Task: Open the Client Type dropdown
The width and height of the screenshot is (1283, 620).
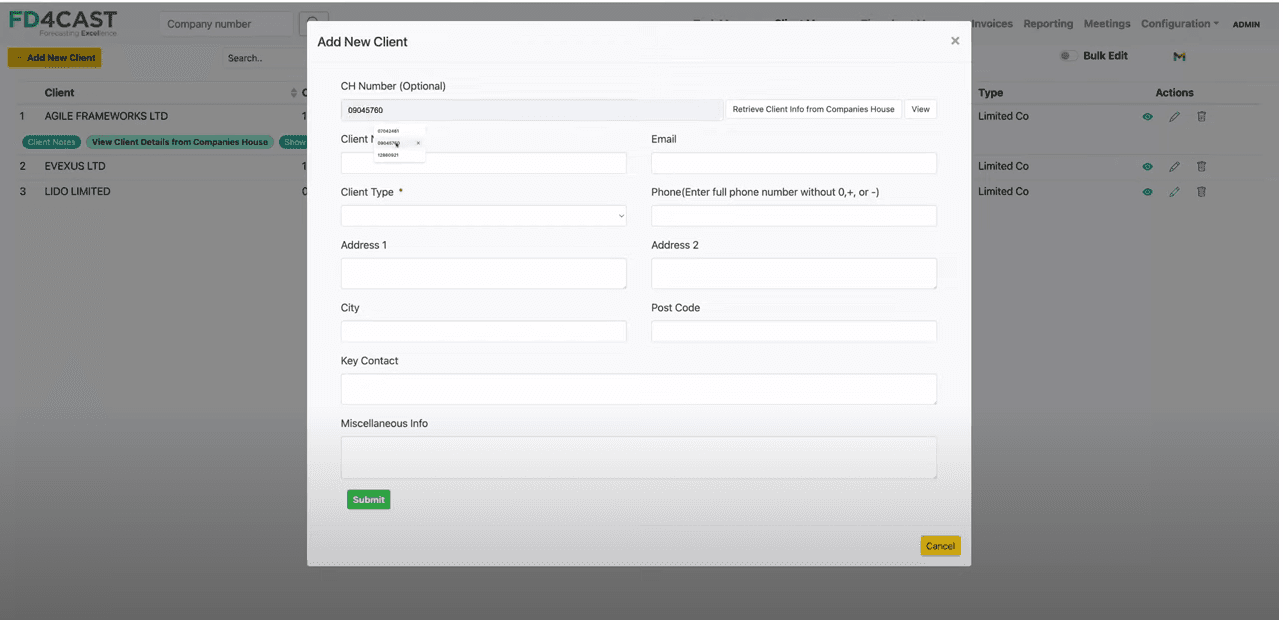Action: tap(484, 215)
